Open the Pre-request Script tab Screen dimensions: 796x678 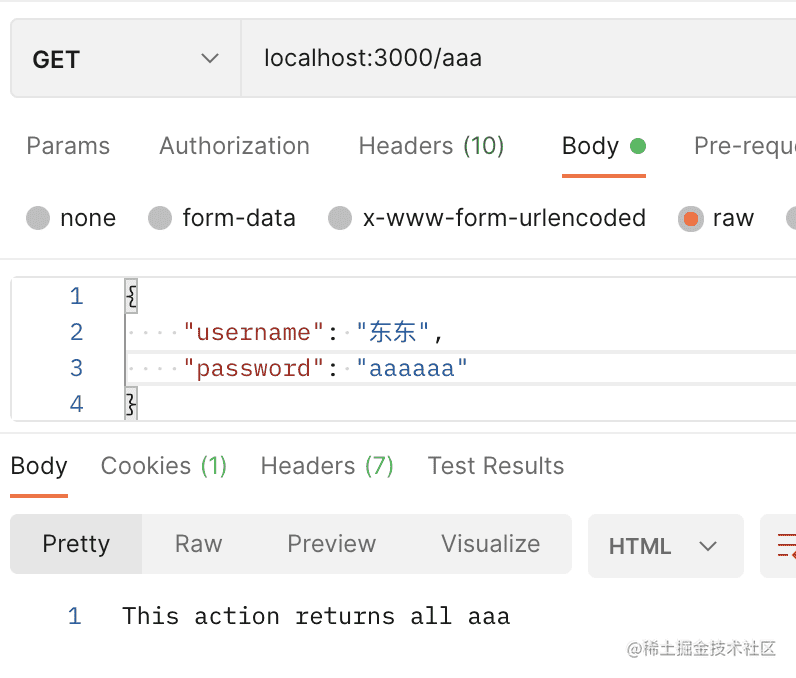744,146
